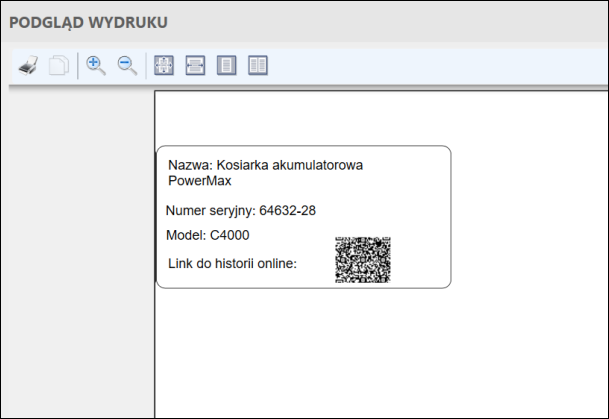Zoom in with the plus magnifier
609x419 pixels.
click(96, 65)
